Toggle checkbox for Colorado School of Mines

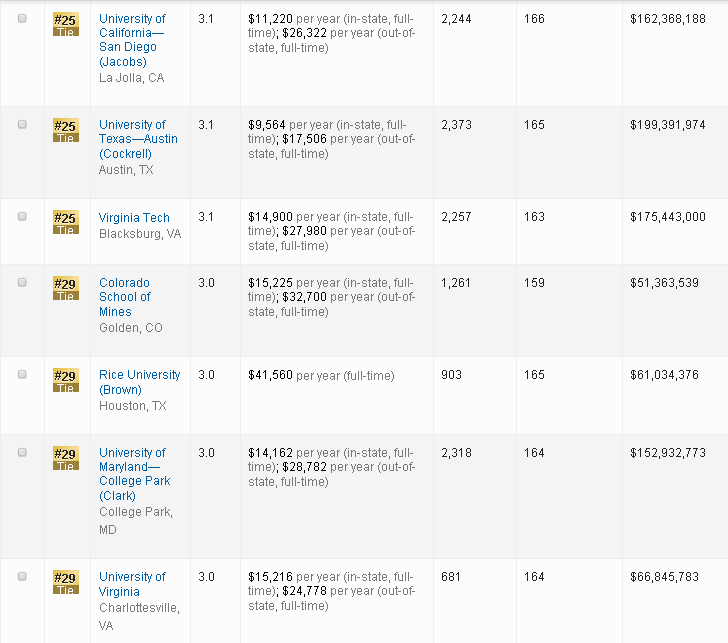[22, 282]
